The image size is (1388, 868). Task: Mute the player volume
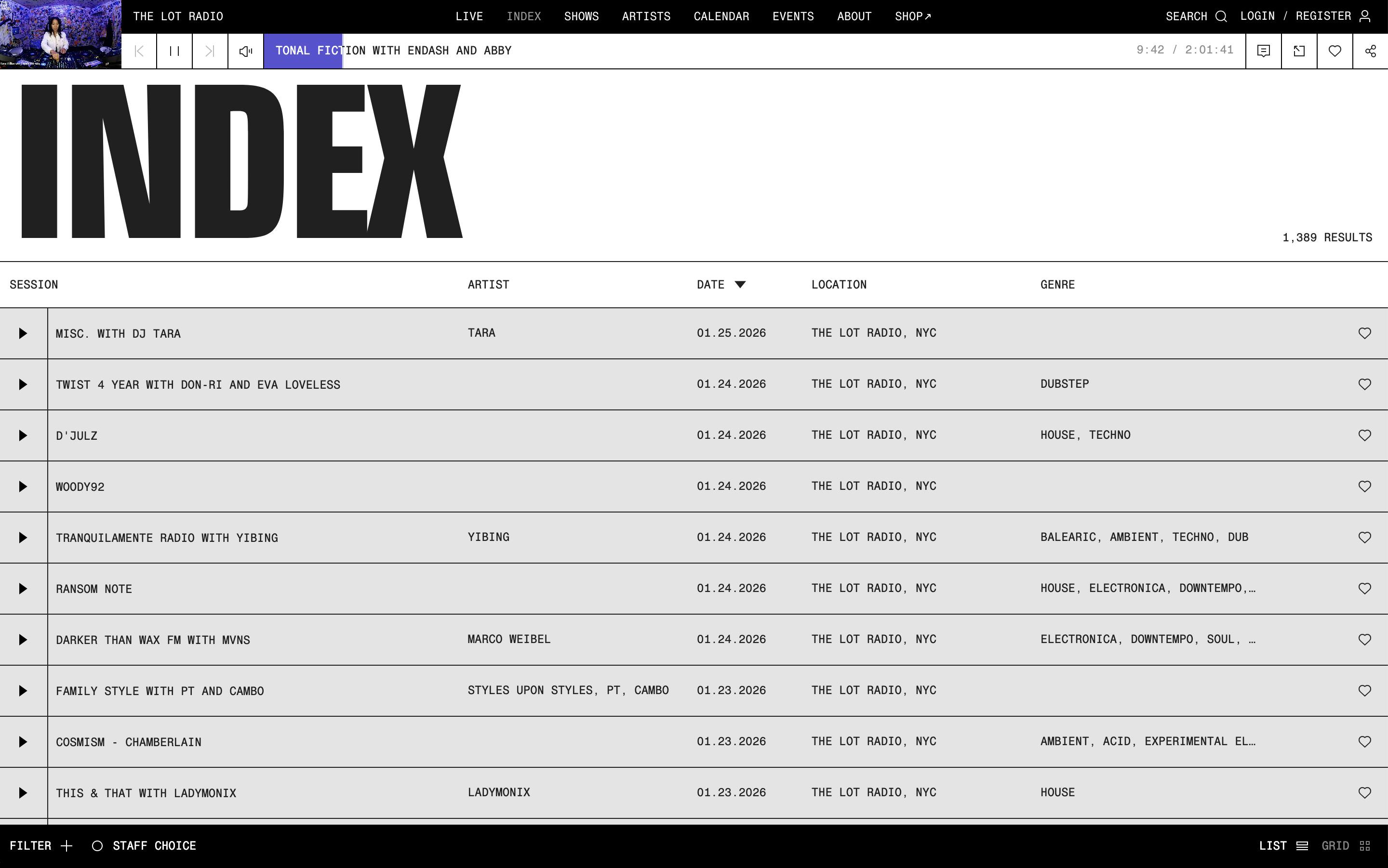(x=246, y=51)
